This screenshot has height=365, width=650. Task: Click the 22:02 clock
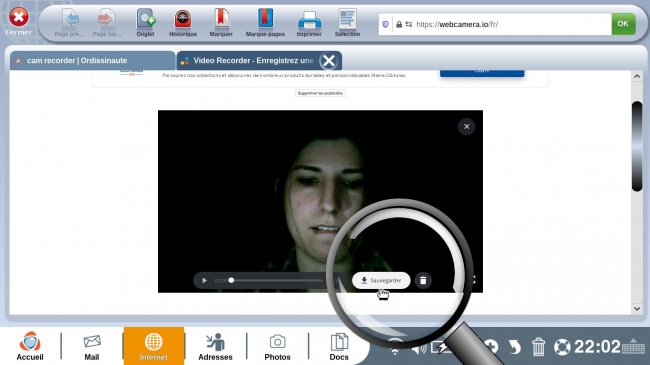597,347
